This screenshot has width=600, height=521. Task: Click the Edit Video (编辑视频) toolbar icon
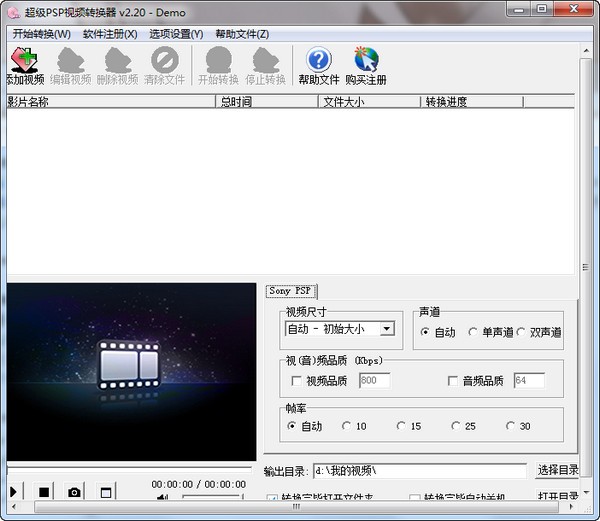71,66
